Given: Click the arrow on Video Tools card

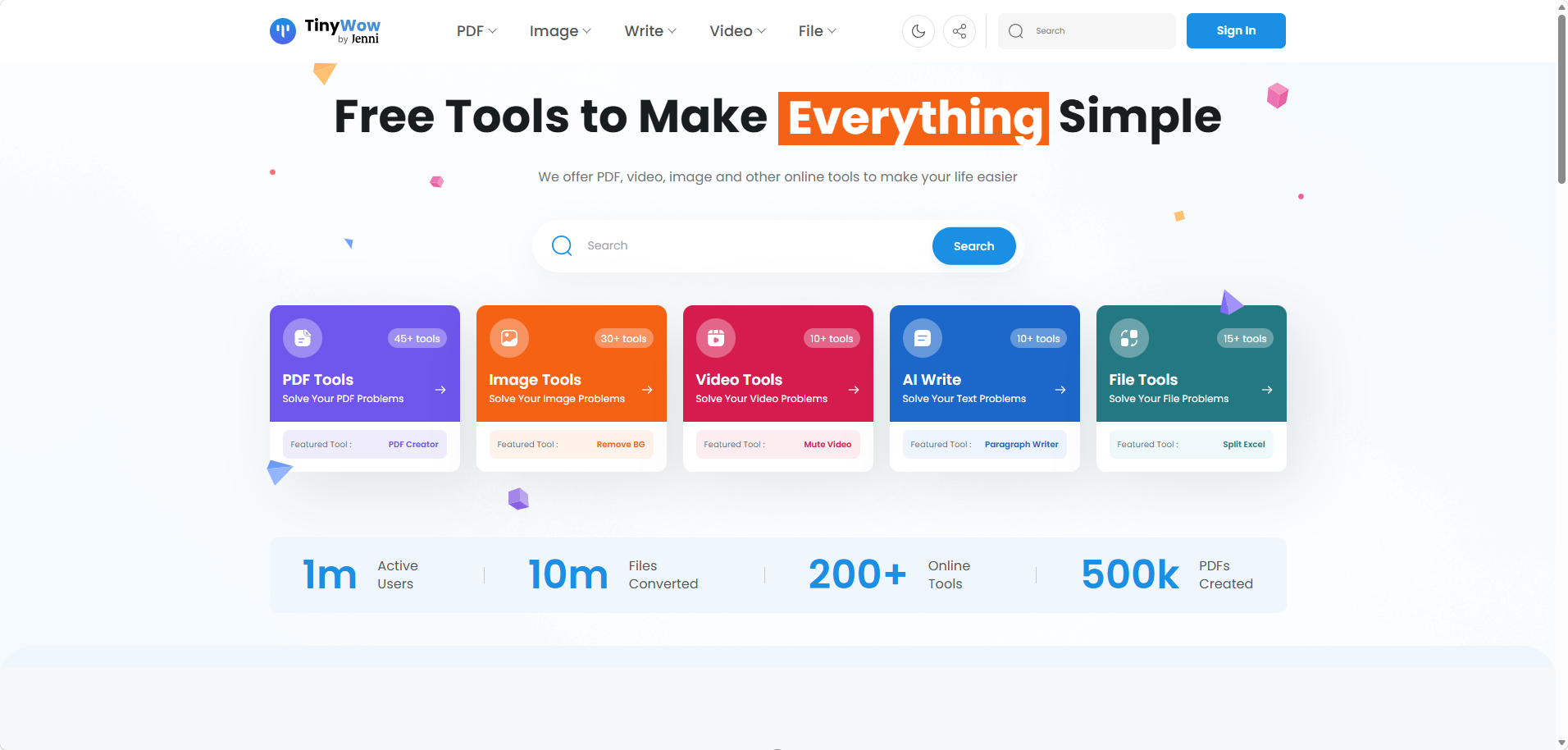Looking at the screenshot, I should tap(854, 390).
